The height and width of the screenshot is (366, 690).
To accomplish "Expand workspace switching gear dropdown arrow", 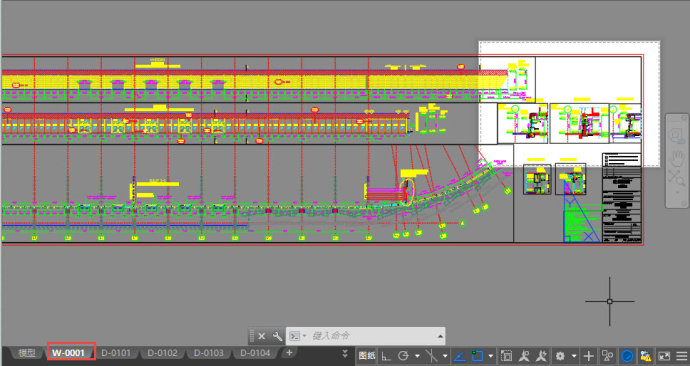I will 574,356.
